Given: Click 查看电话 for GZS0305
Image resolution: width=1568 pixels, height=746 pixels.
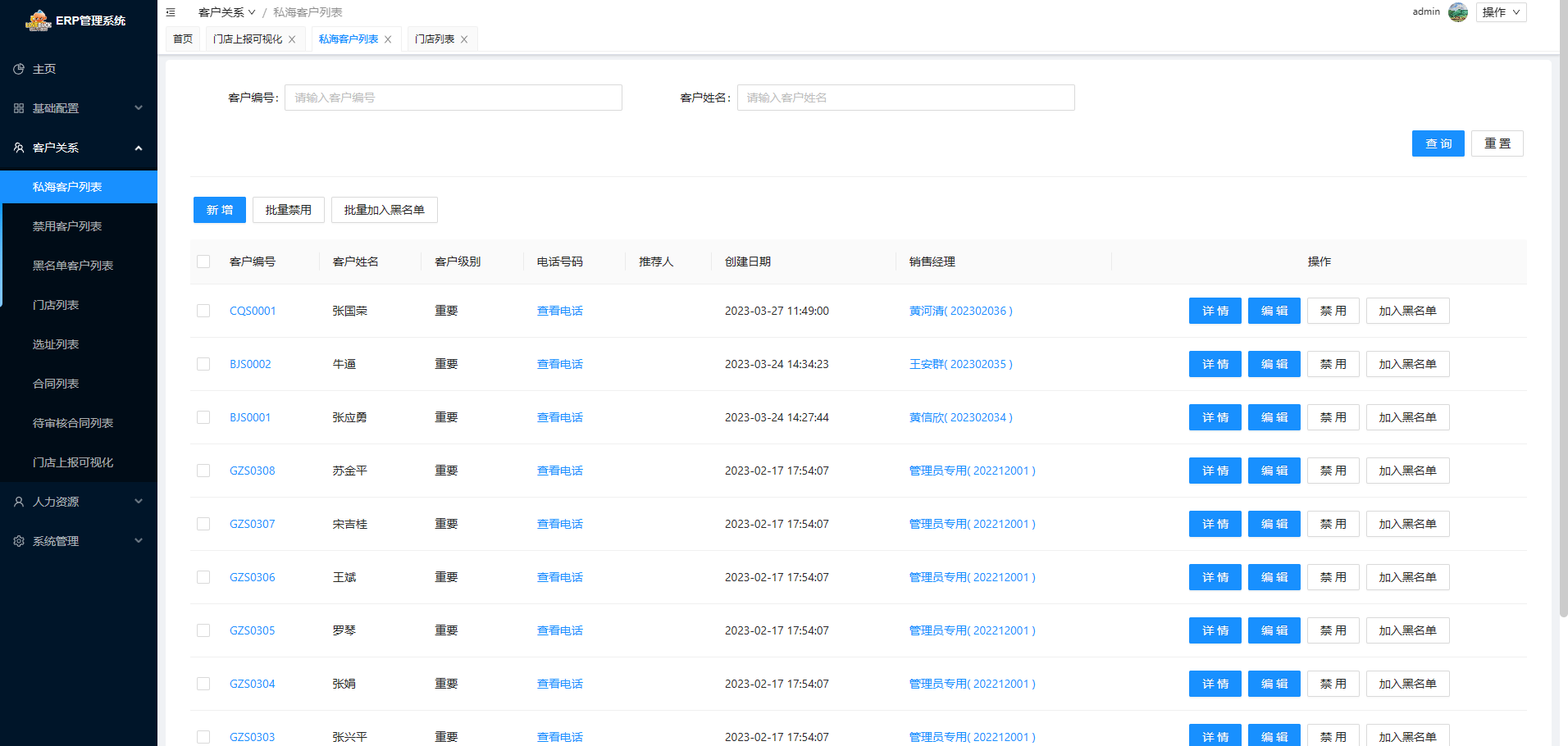Looking at the screenshot, I should [x=560, y=630].
